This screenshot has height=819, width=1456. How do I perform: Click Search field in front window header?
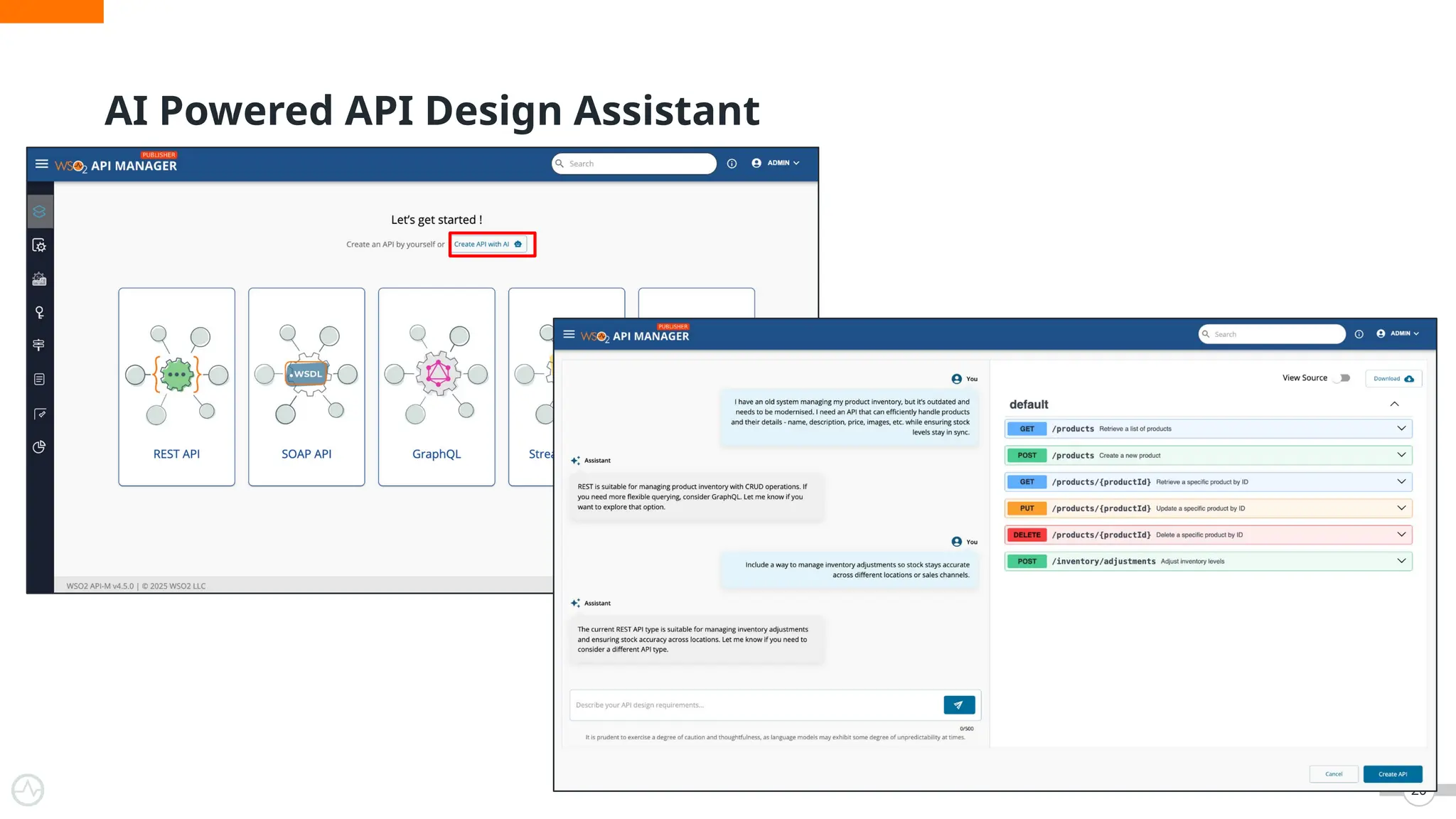1272,334
